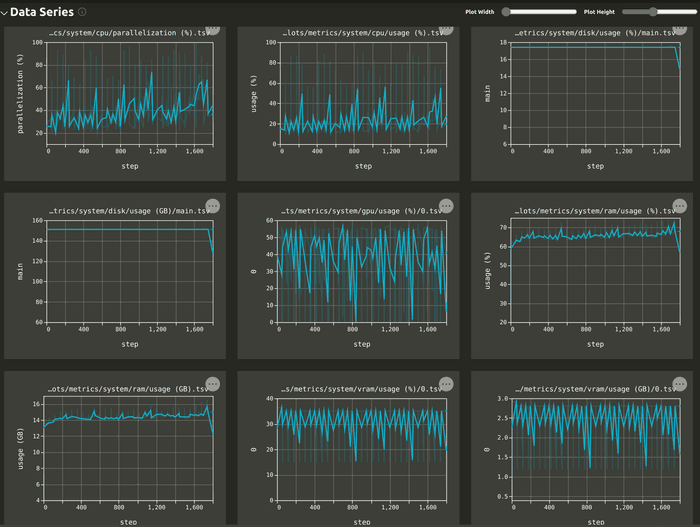This screenshot has width=700, height=527.
Task: Open options menu for gpu/usage (%) plot
Action: click(446, 206)
